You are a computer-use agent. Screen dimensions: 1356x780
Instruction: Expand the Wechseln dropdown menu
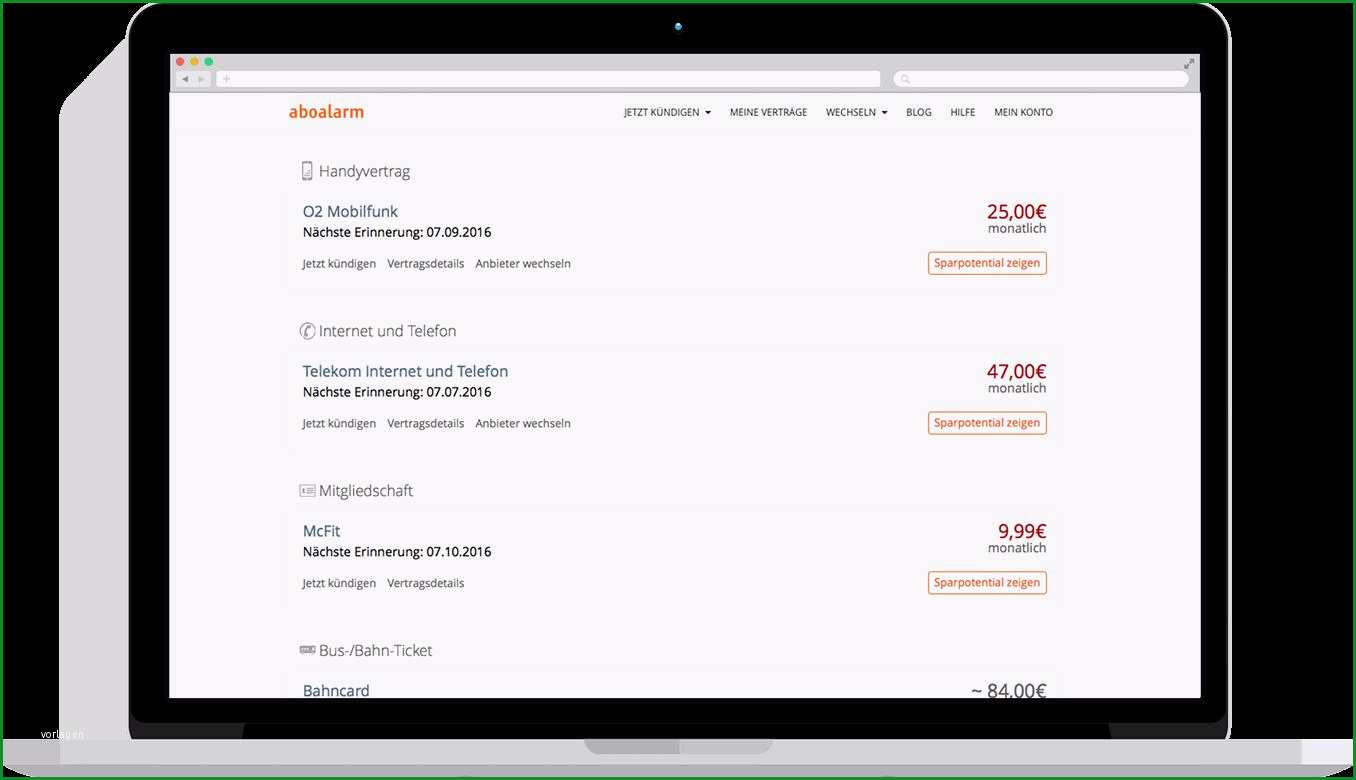856,112
